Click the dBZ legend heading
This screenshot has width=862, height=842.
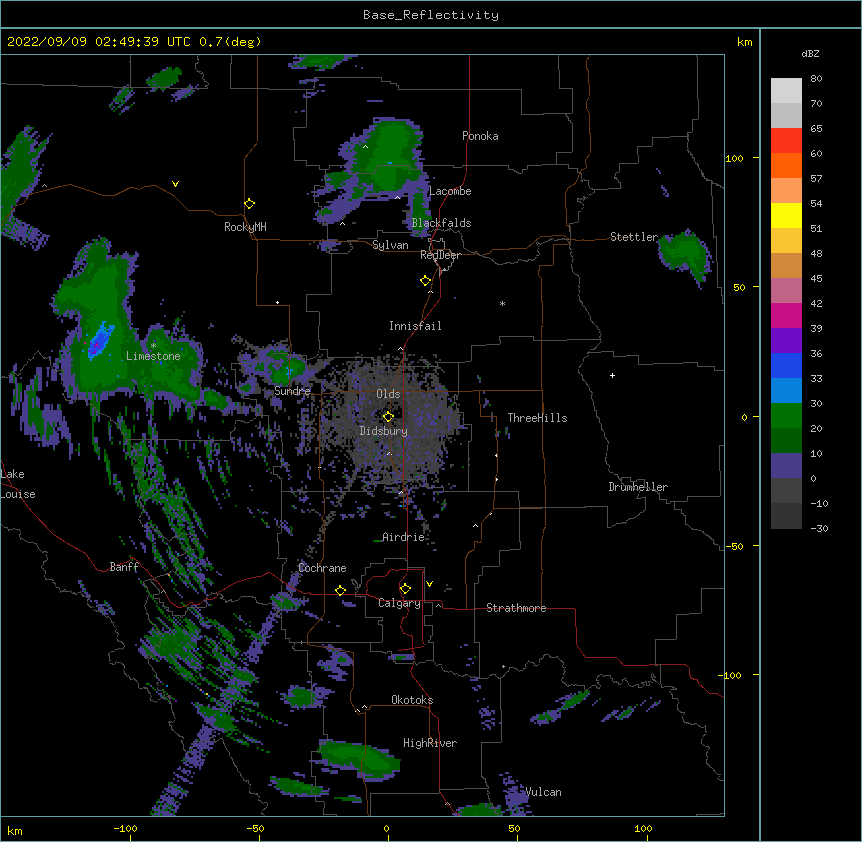[810, 54]
